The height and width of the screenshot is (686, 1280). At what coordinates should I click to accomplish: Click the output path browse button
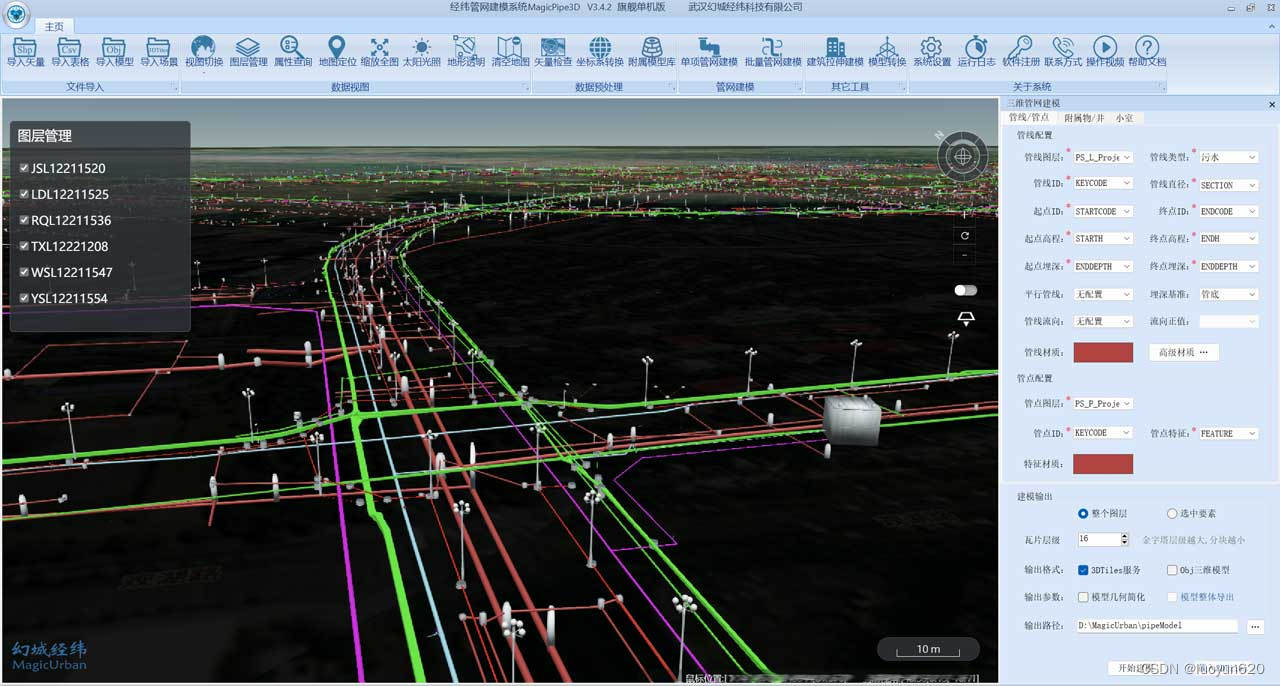click(x=1256, y=627)
